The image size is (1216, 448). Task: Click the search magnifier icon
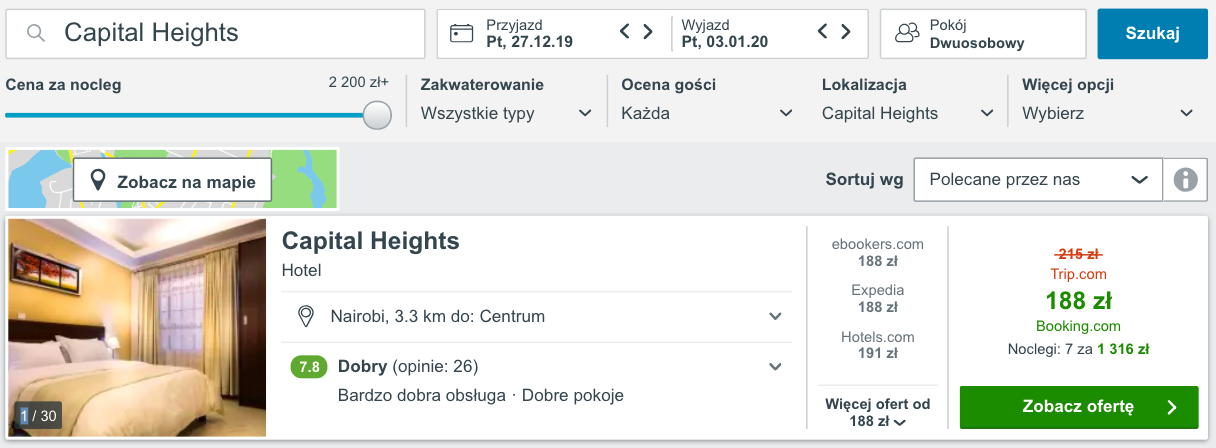(x=36, y=33)
